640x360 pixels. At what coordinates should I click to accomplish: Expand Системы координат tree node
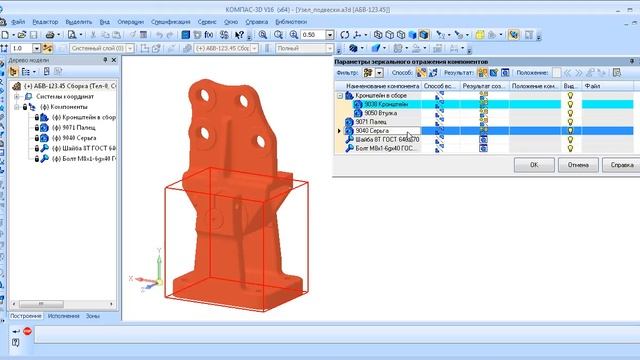point(17,96)
